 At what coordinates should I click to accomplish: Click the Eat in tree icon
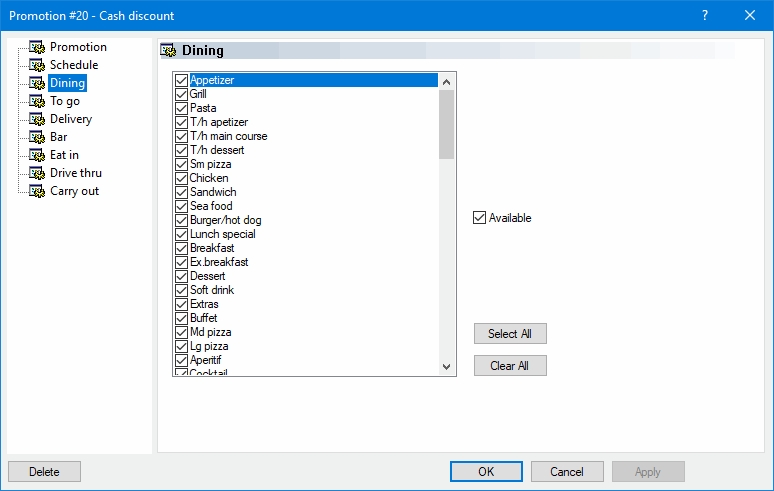(37, 155)
